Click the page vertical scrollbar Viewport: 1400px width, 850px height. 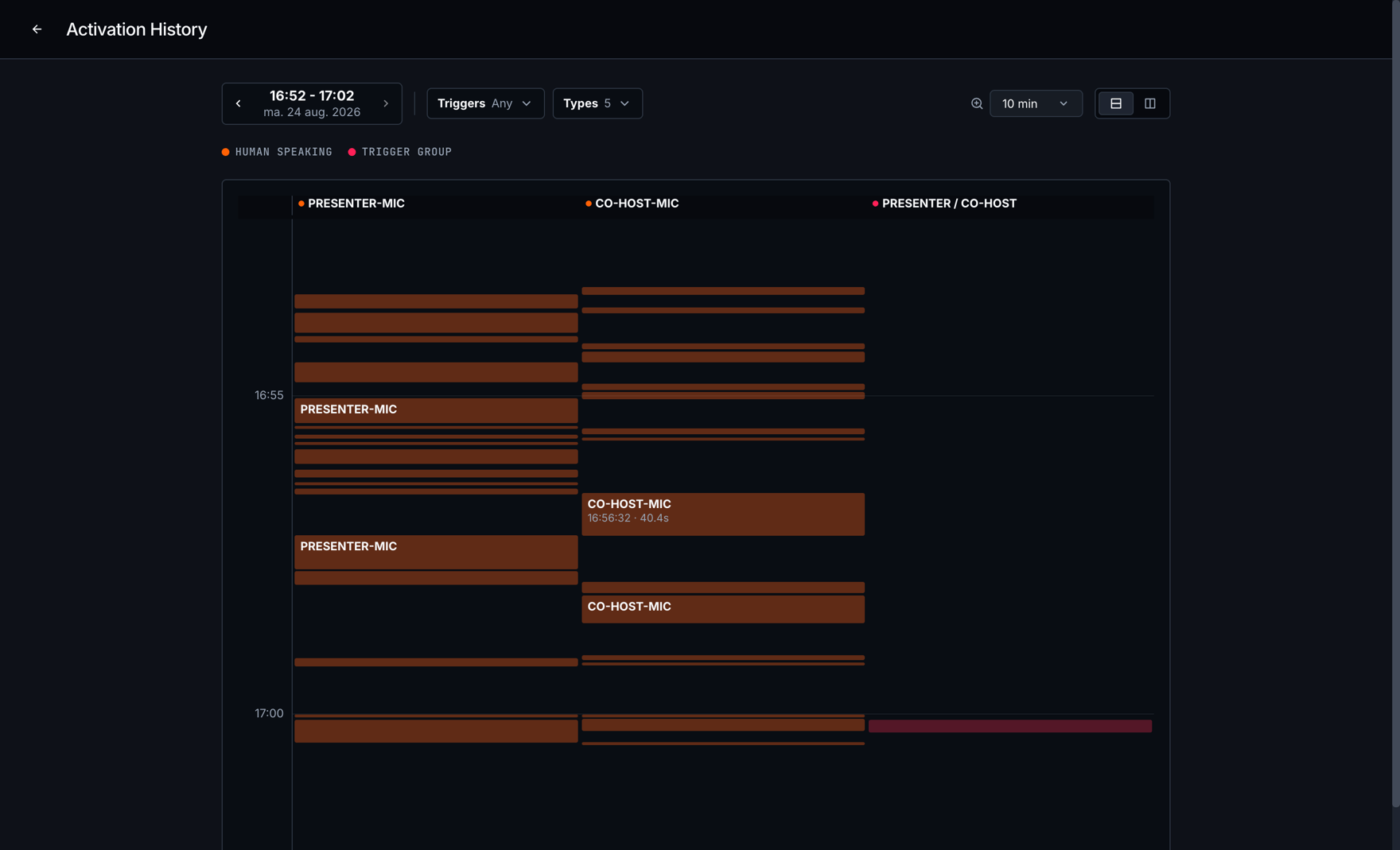tap(1396, 404)
